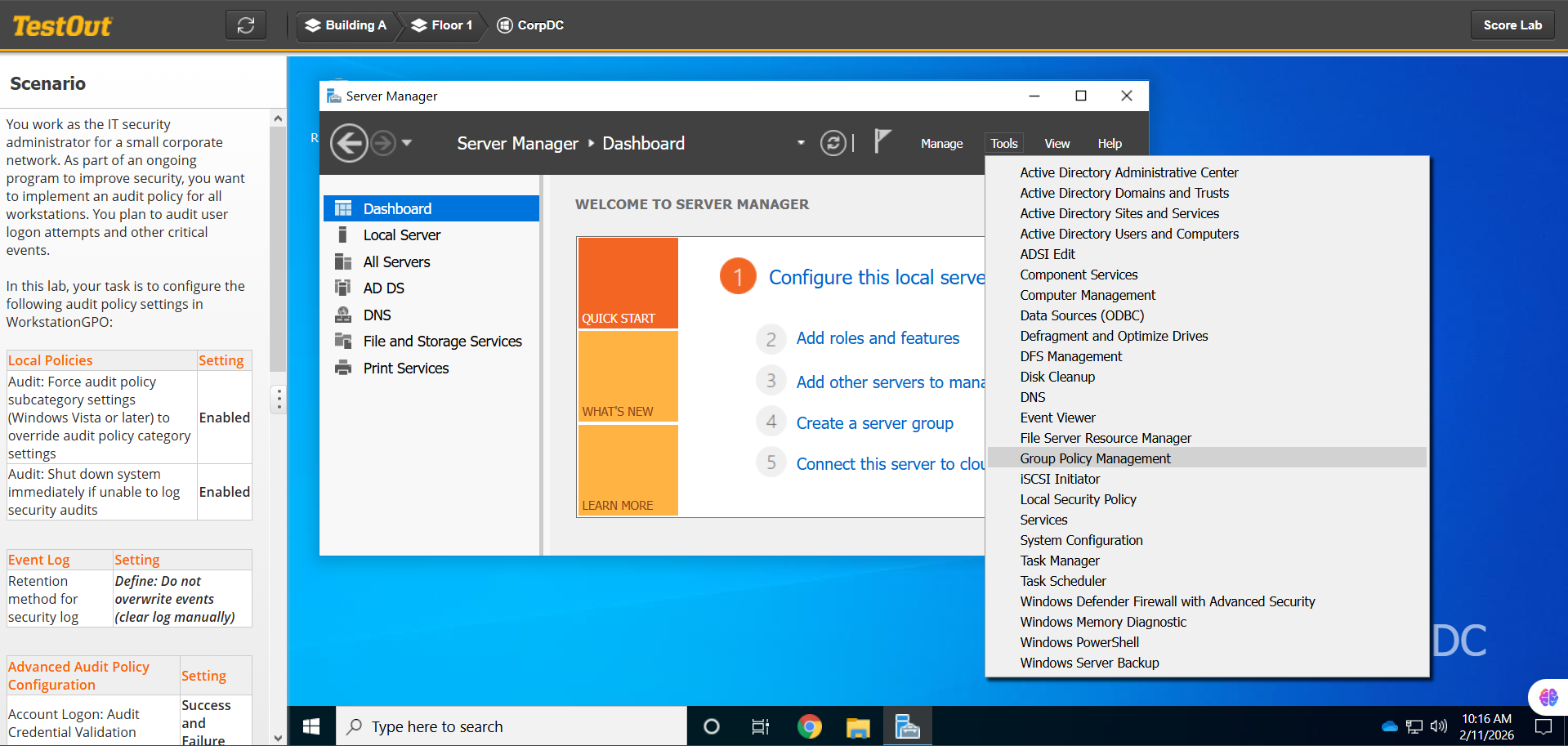Open AD DS from the sidebar

[383, 288]
